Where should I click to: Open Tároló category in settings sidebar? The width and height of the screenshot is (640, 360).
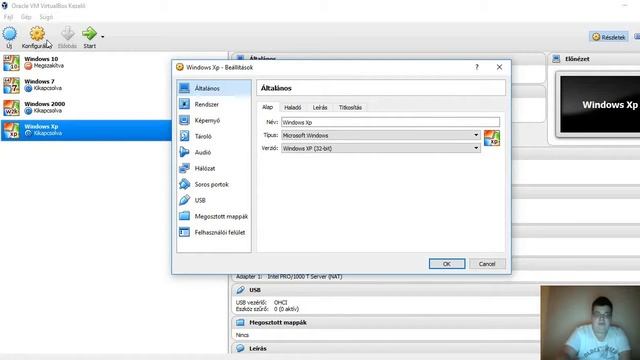click(214, 136)
